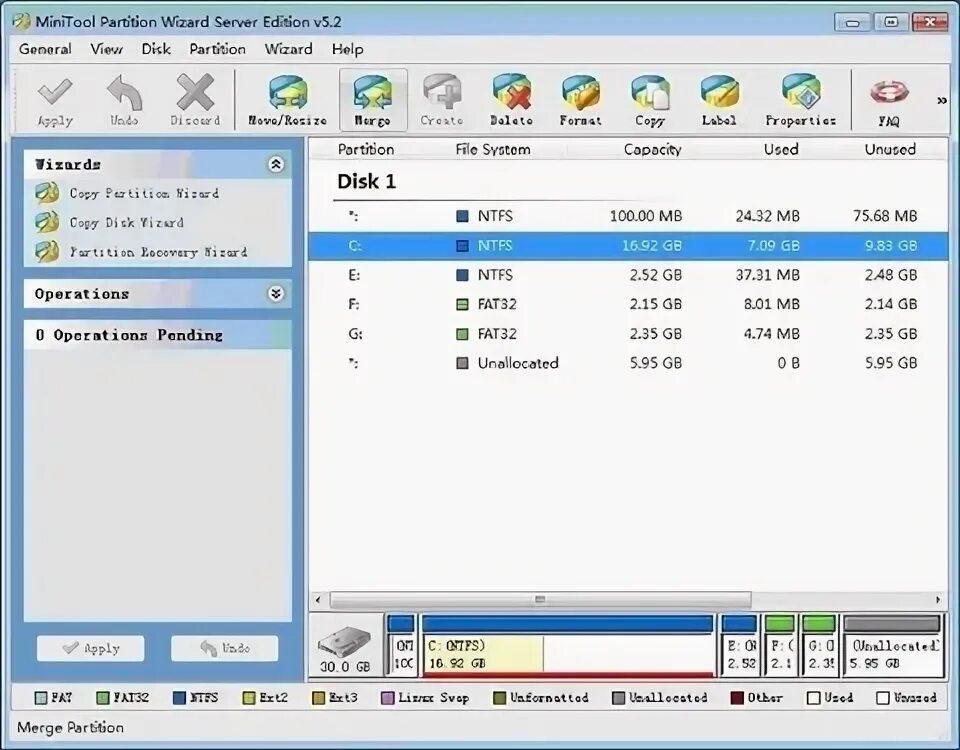Image resolution: width=960 pixels, height=750 pixels.
Task: Click the bottom-left Undo button
Action: (x=225, y=648)
